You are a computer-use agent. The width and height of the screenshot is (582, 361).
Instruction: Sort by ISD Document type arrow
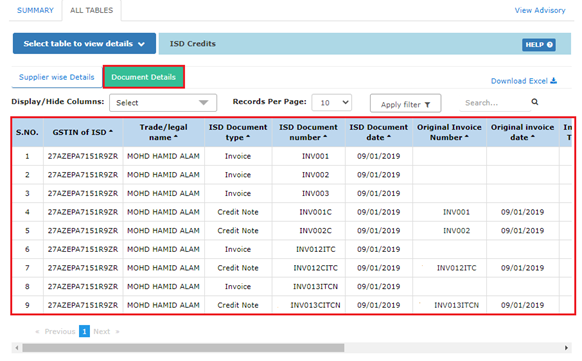point(248,137)
